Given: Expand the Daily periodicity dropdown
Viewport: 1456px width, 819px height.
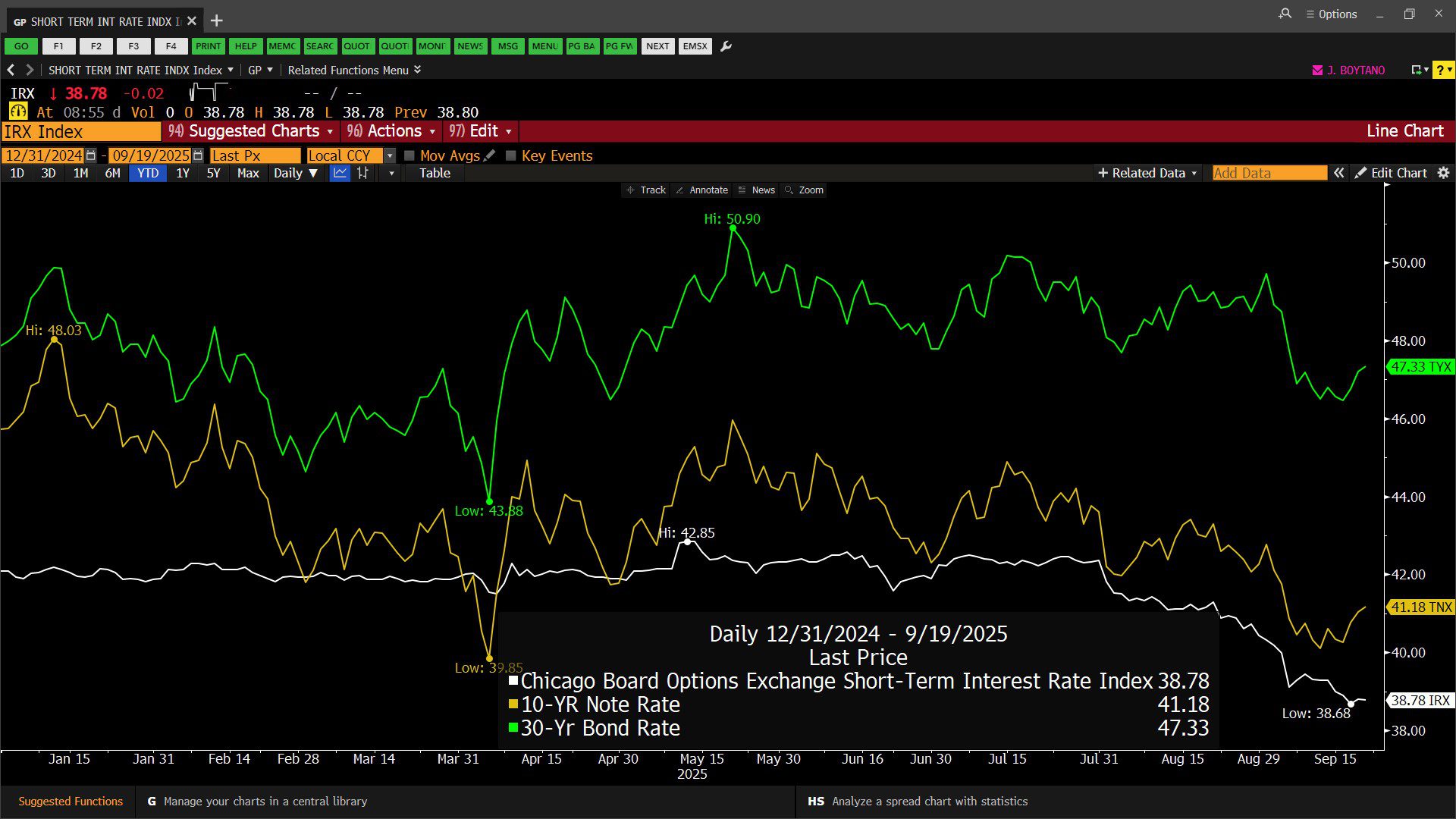Looking at the screenshot, I should (x=296, y=173).
